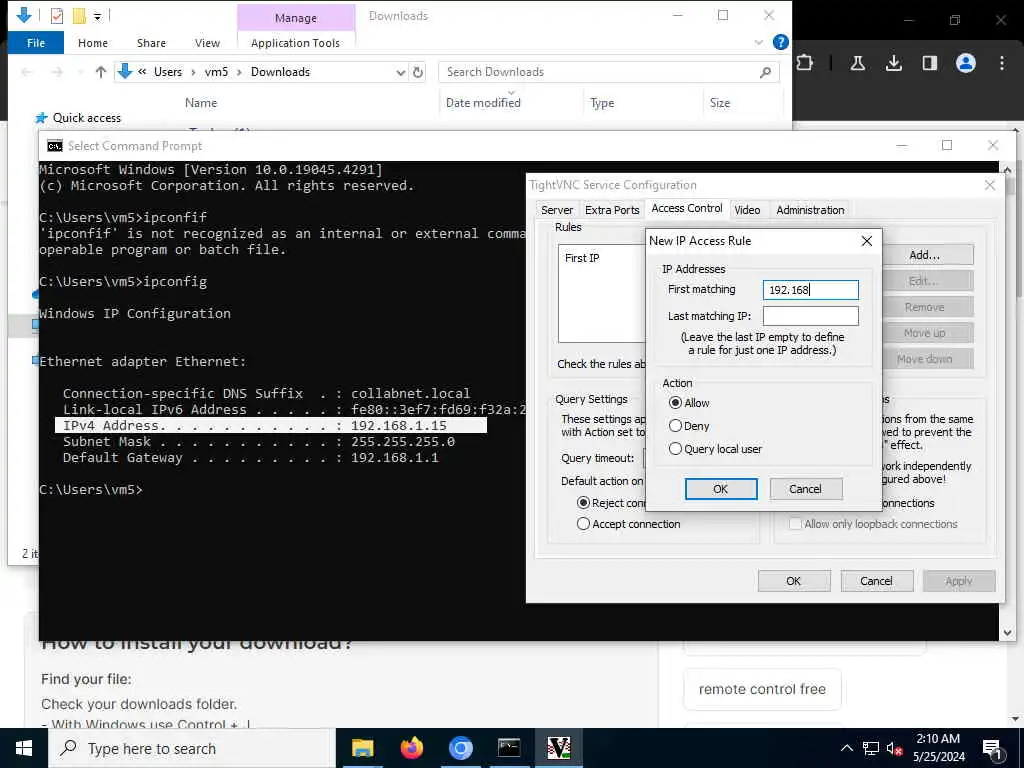Click Explorer forward navigation arrow

(57, 72)
